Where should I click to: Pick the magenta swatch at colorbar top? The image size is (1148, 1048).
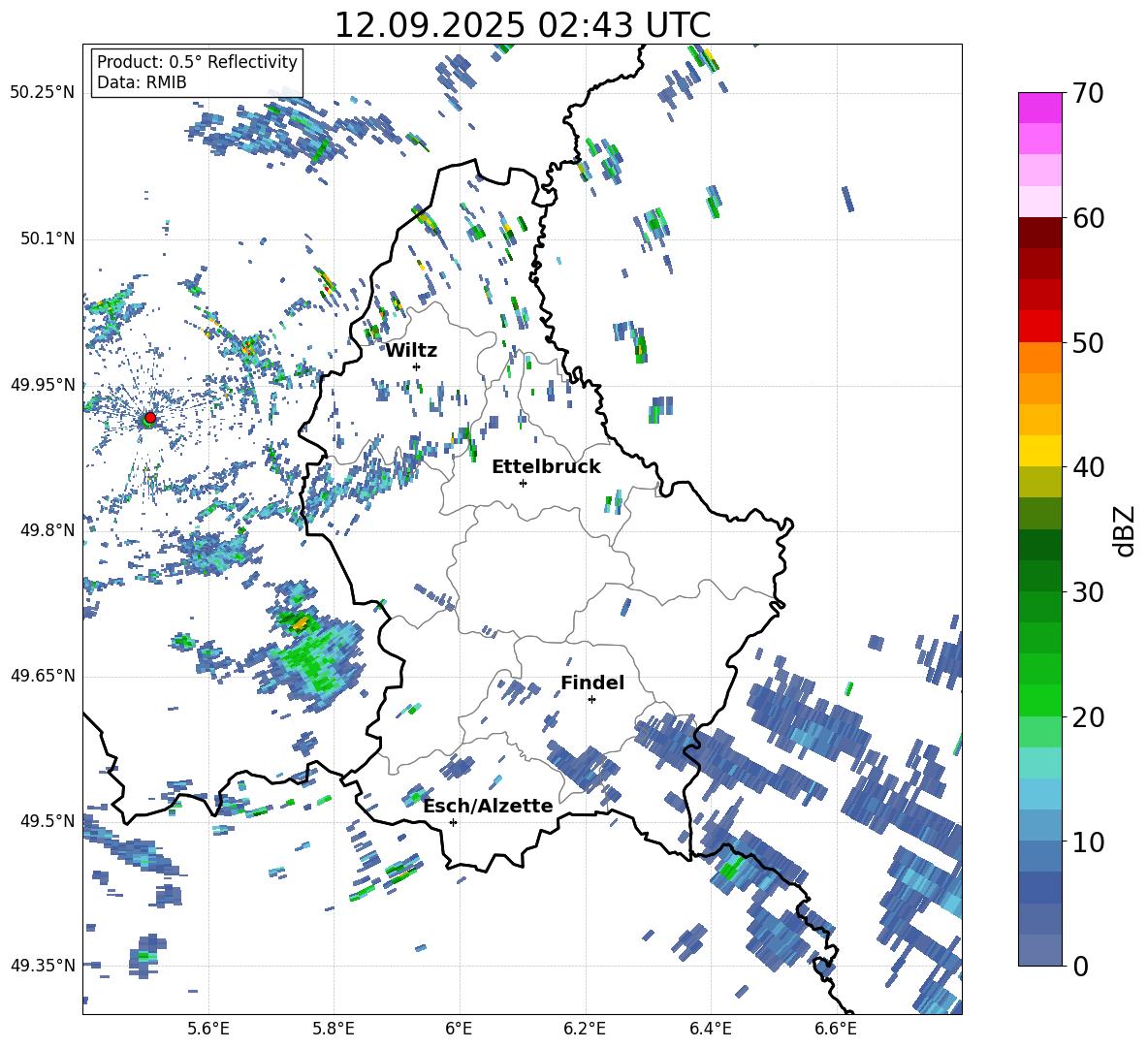(1039, 108)
